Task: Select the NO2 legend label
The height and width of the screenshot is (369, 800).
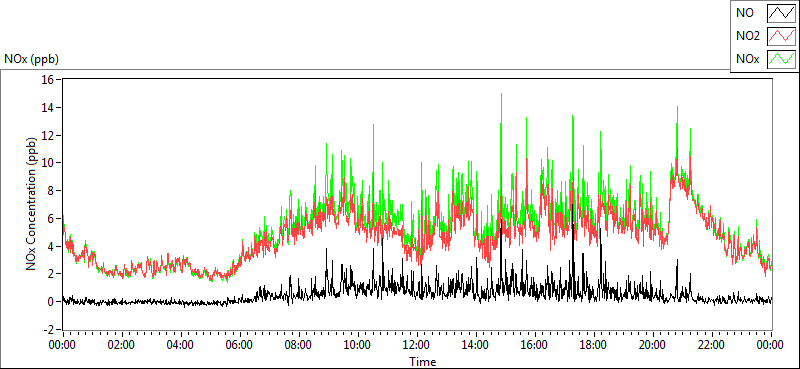Action: click(748, 36)
